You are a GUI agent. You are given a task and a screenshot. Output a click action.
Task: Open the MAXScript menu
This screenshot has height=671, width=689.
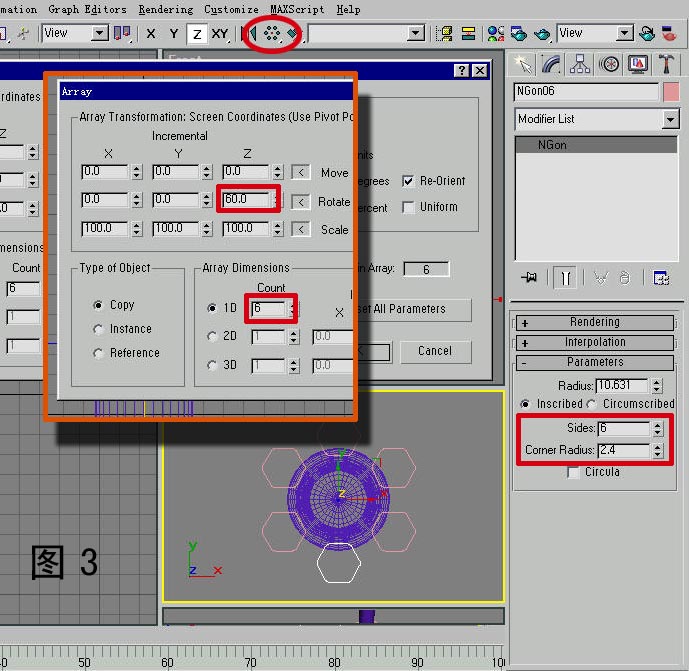(x=297, y=9)
